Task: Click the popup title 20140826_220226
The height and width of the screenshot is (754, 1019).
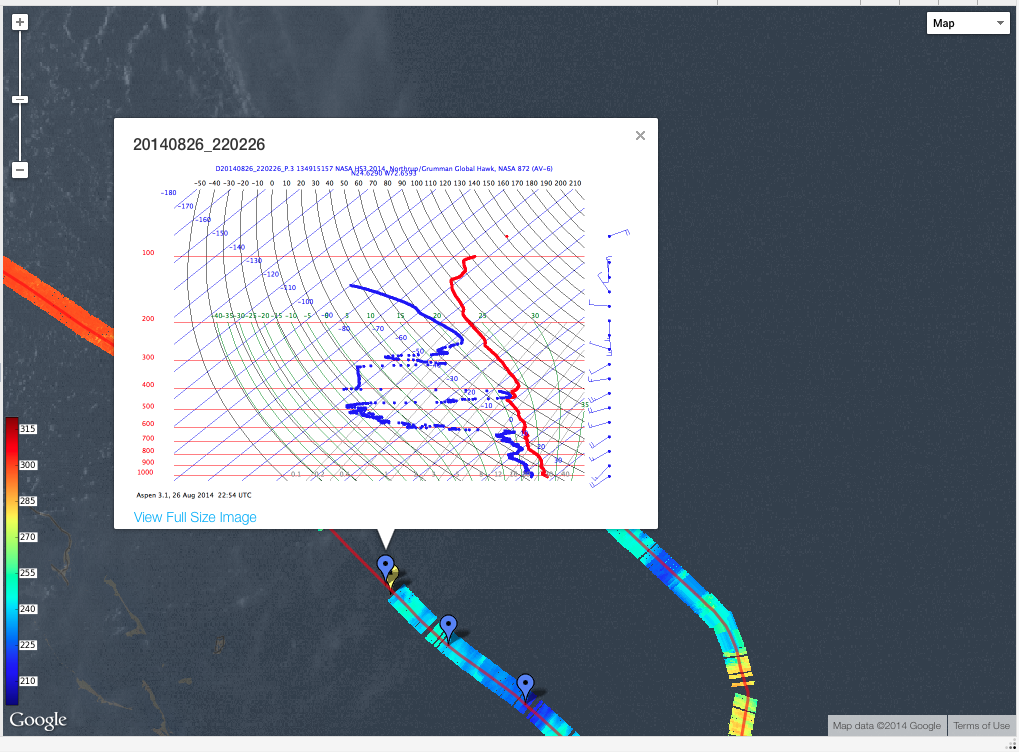Action: [199, 145]
